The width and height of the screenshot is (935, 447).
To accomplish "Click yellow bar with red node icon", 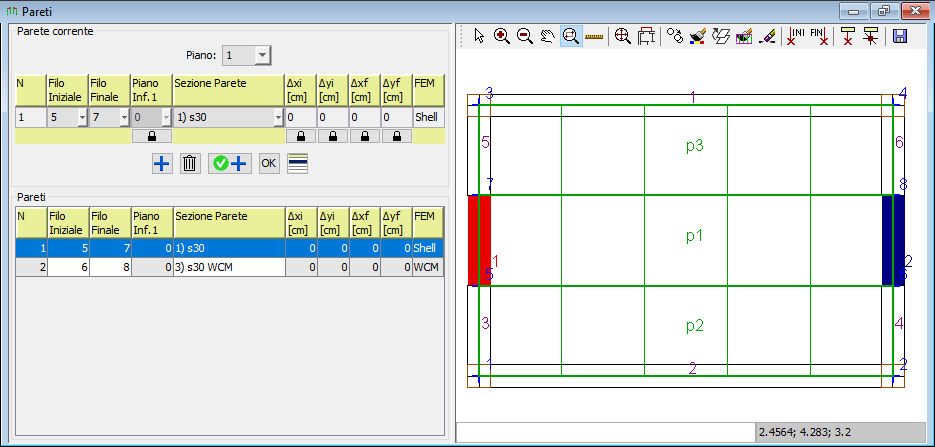I will click(x=871, y=36).
